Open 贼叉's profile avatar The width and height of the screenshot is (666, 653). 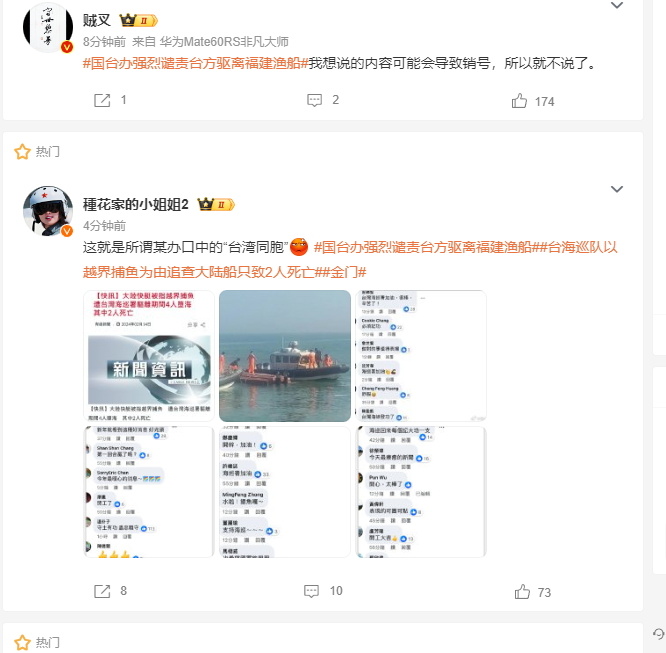coord(48,27)
